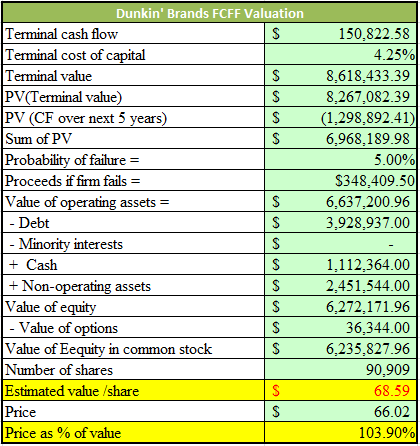The width and height of the screenshot is (420, 446).
Task: Click the Sum of PV label
Action: [x=38, y=139]
